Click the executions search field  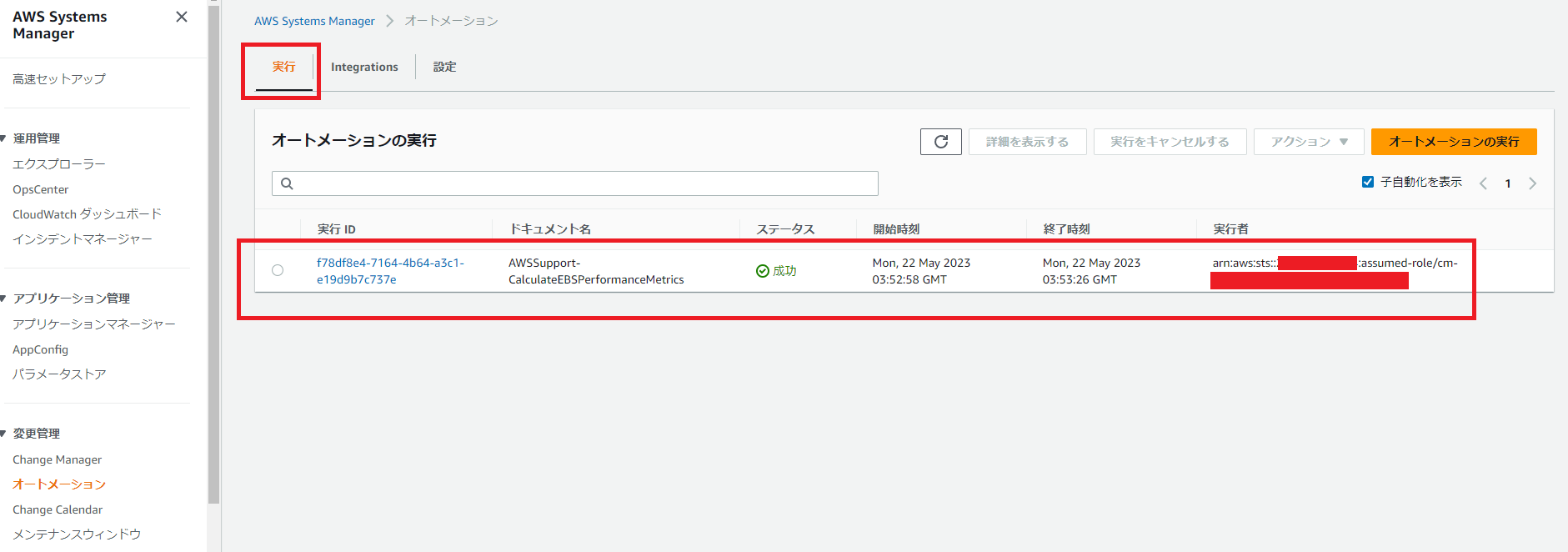pyautogui.click(x=575, y=183)
